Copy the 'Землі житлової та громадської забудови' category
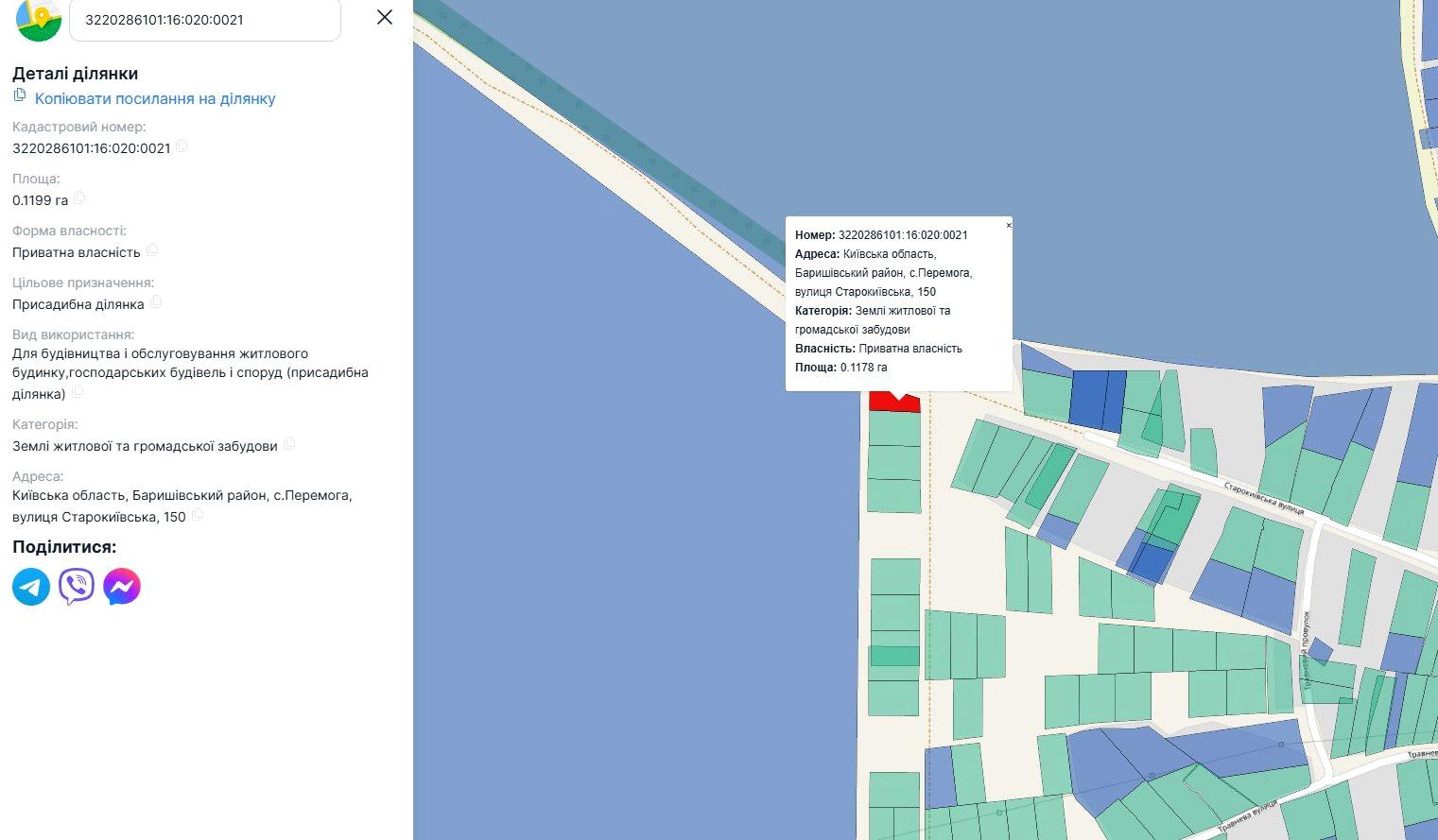This screenshot has width=1438, height=840. [x=289, y=444]
